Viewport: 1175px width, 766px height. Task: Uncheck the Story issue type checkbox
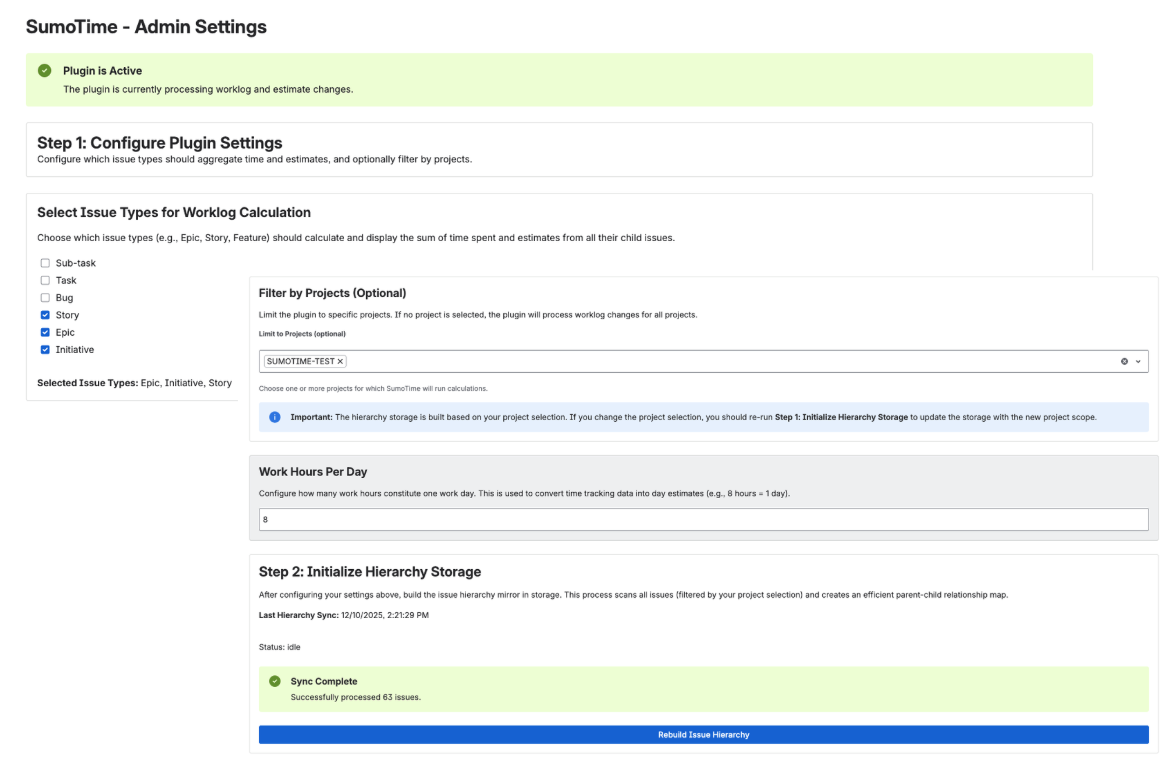click(x=45, y=315)
